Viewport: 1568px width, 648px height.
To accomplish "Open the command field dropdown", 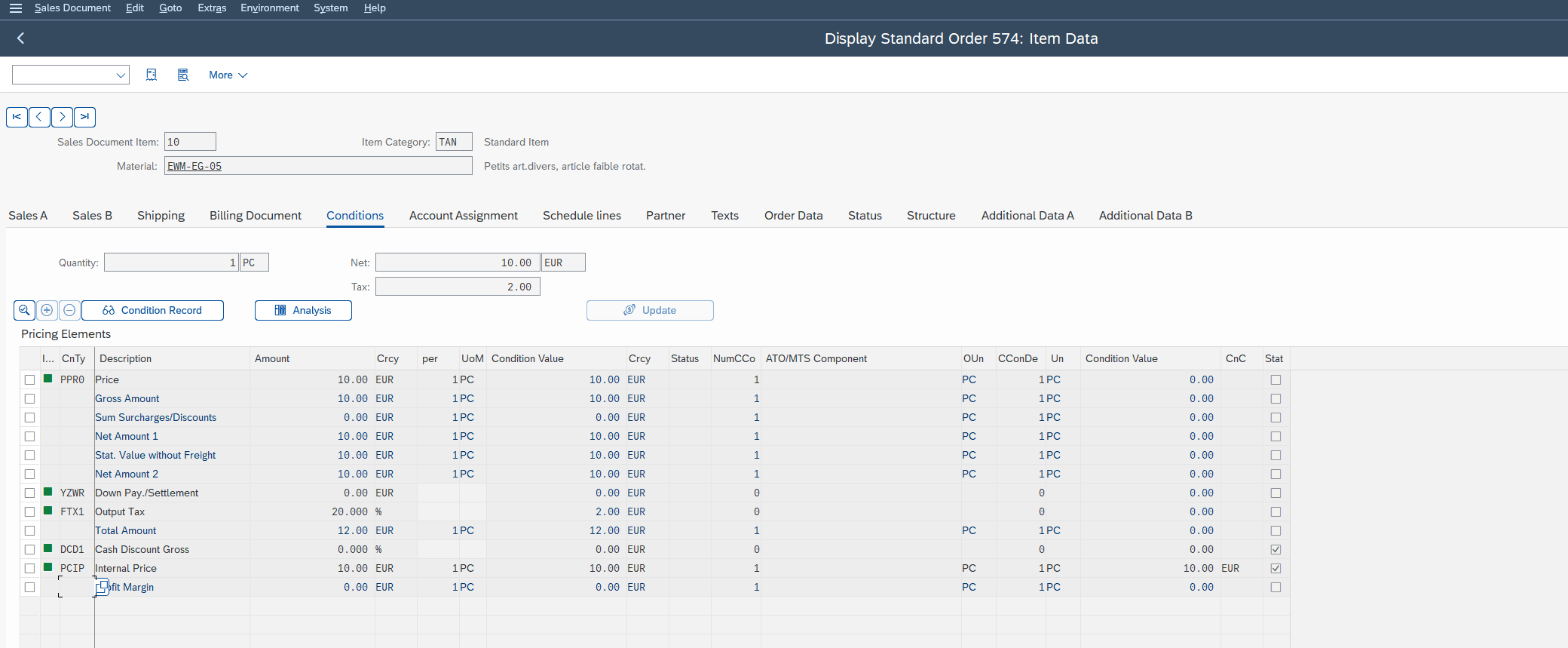I will coord(121,75).
